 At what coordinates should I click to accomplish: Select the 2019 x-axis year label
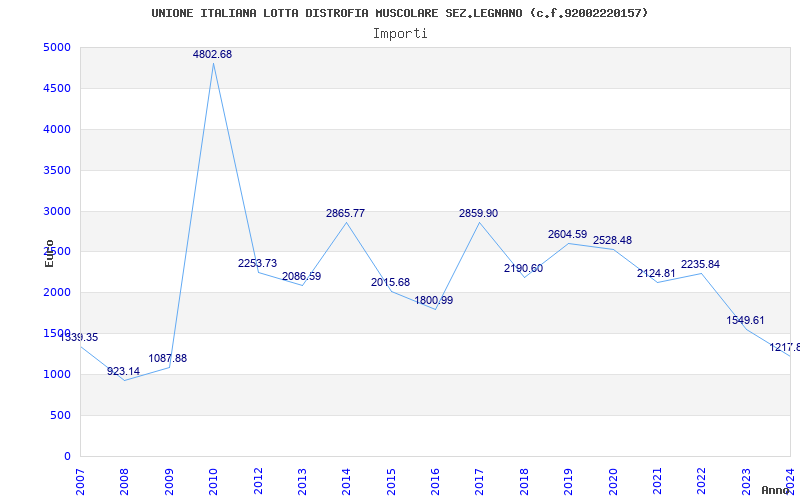click(x=568, y=482)
